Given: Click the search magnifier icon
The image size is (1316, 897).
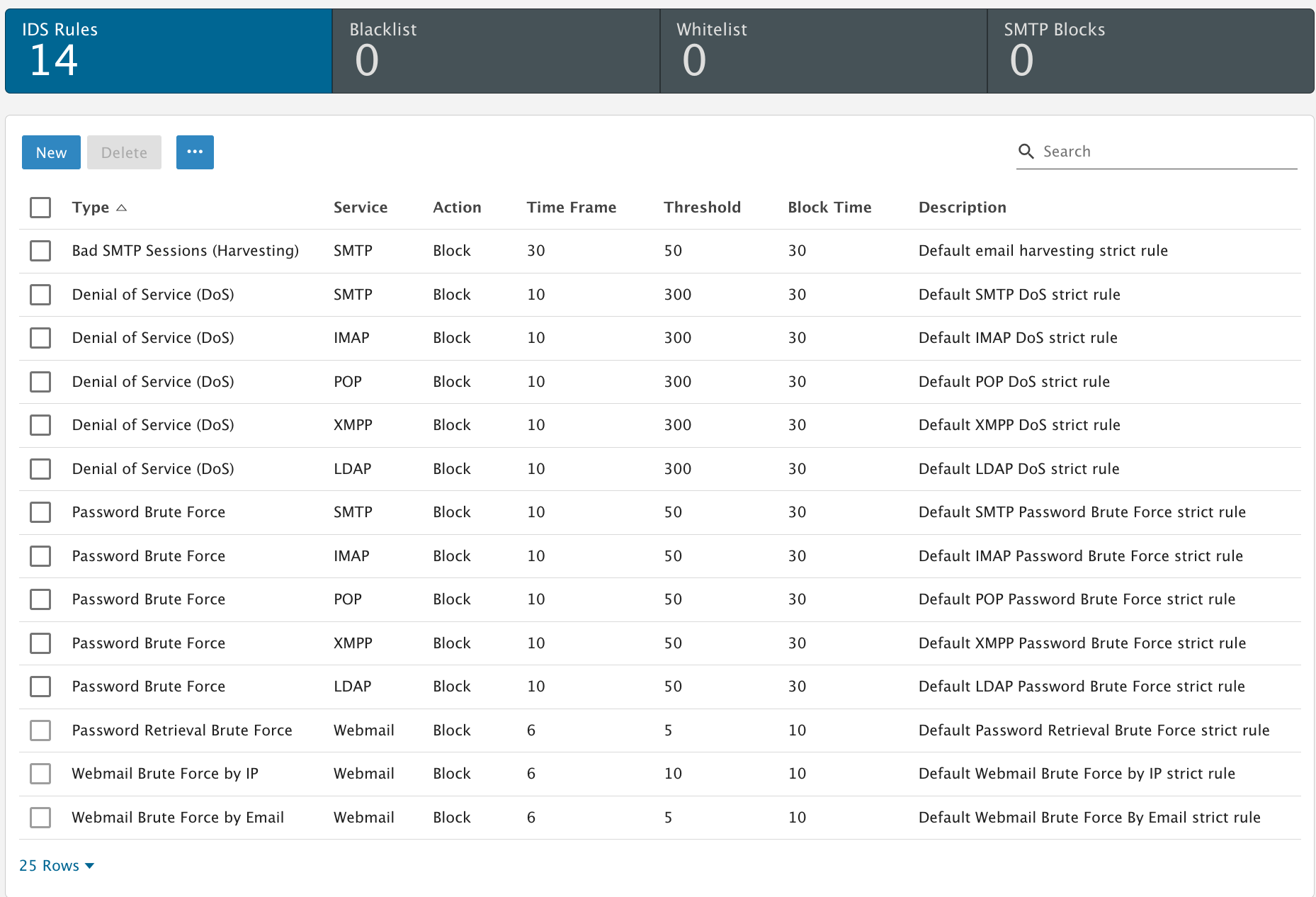Looking at the screenshot, I should tap(1026, 152).
